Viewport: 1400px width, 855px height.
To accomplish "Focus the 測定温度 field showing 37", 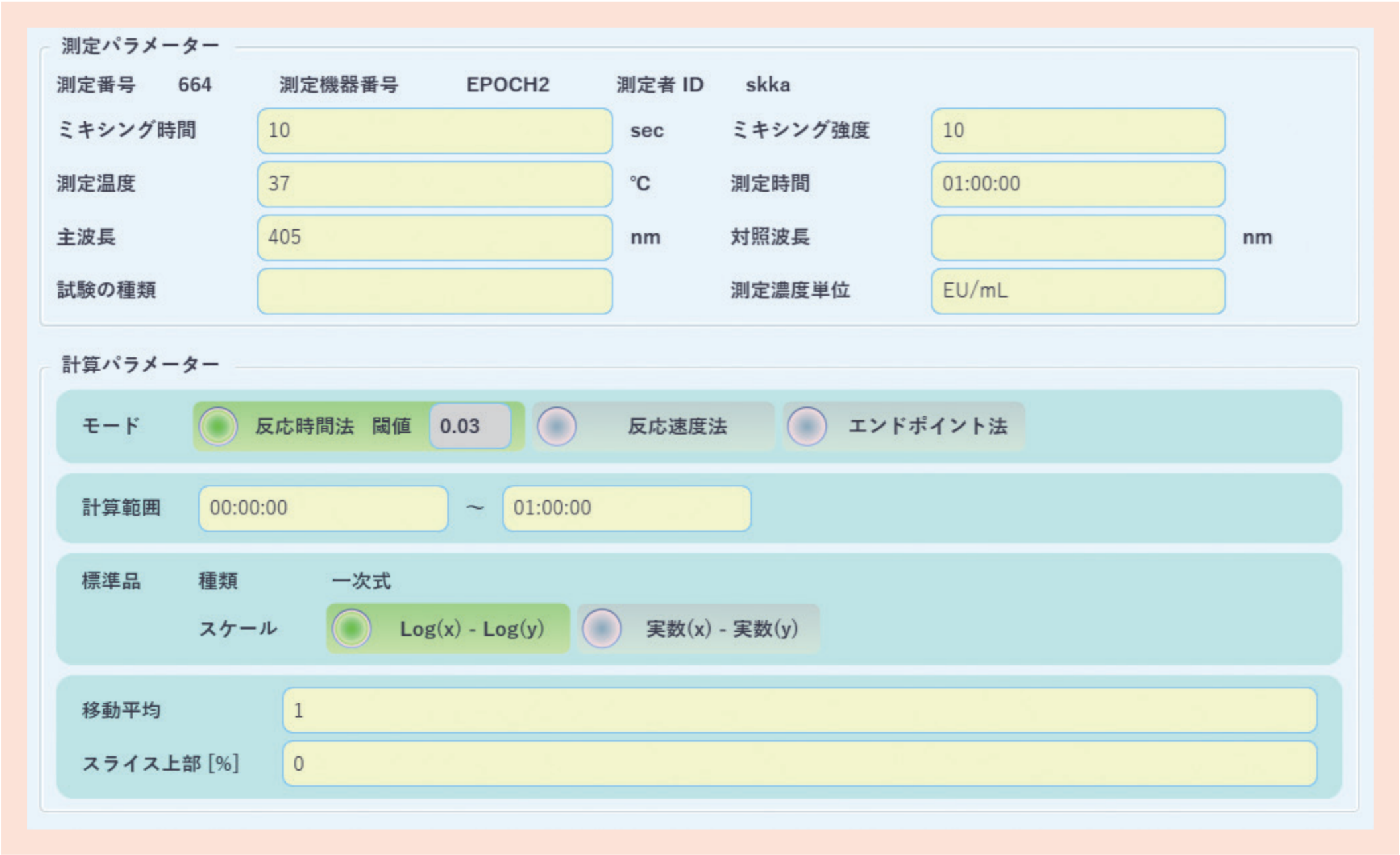I will point(434,184).
